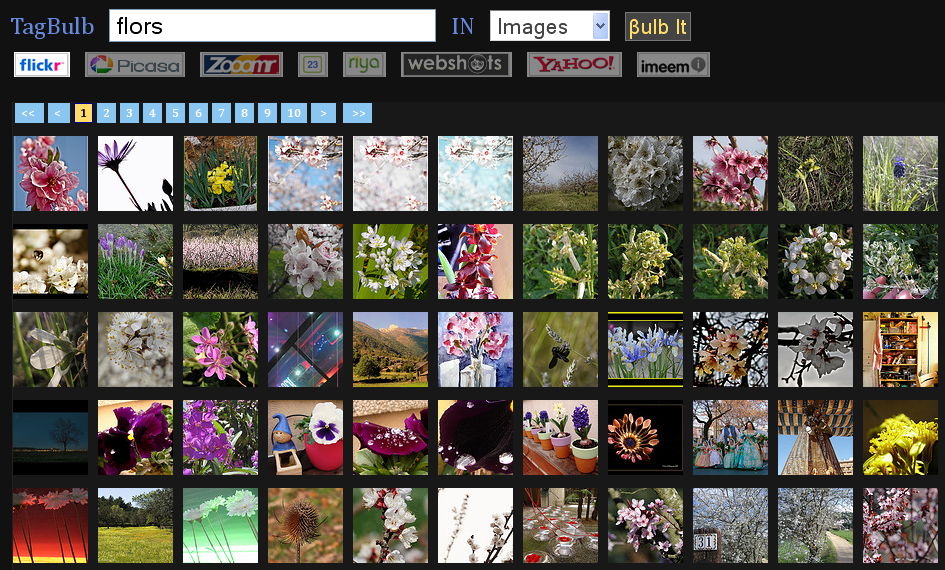Image resolution: width=945 pixels, height=570 pixels.
Task: Open the neon lights abstract thumbnail
Action: tap(306, 349)
